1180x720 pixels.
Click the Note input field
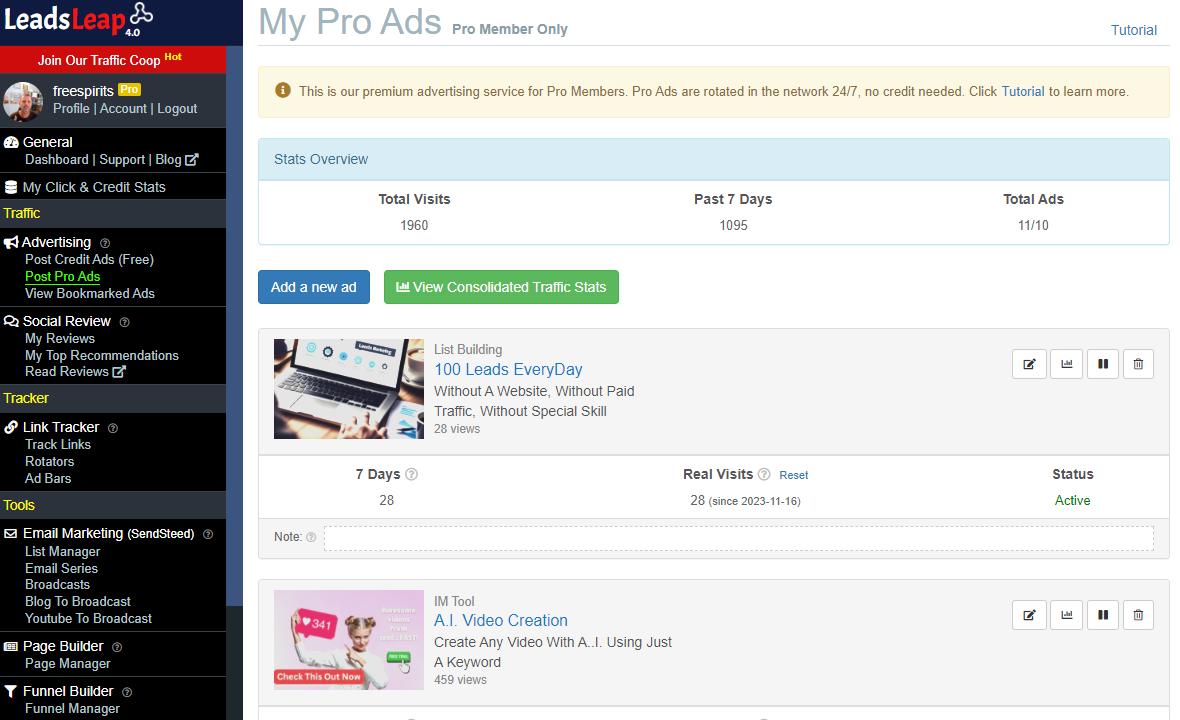[738, 538]
